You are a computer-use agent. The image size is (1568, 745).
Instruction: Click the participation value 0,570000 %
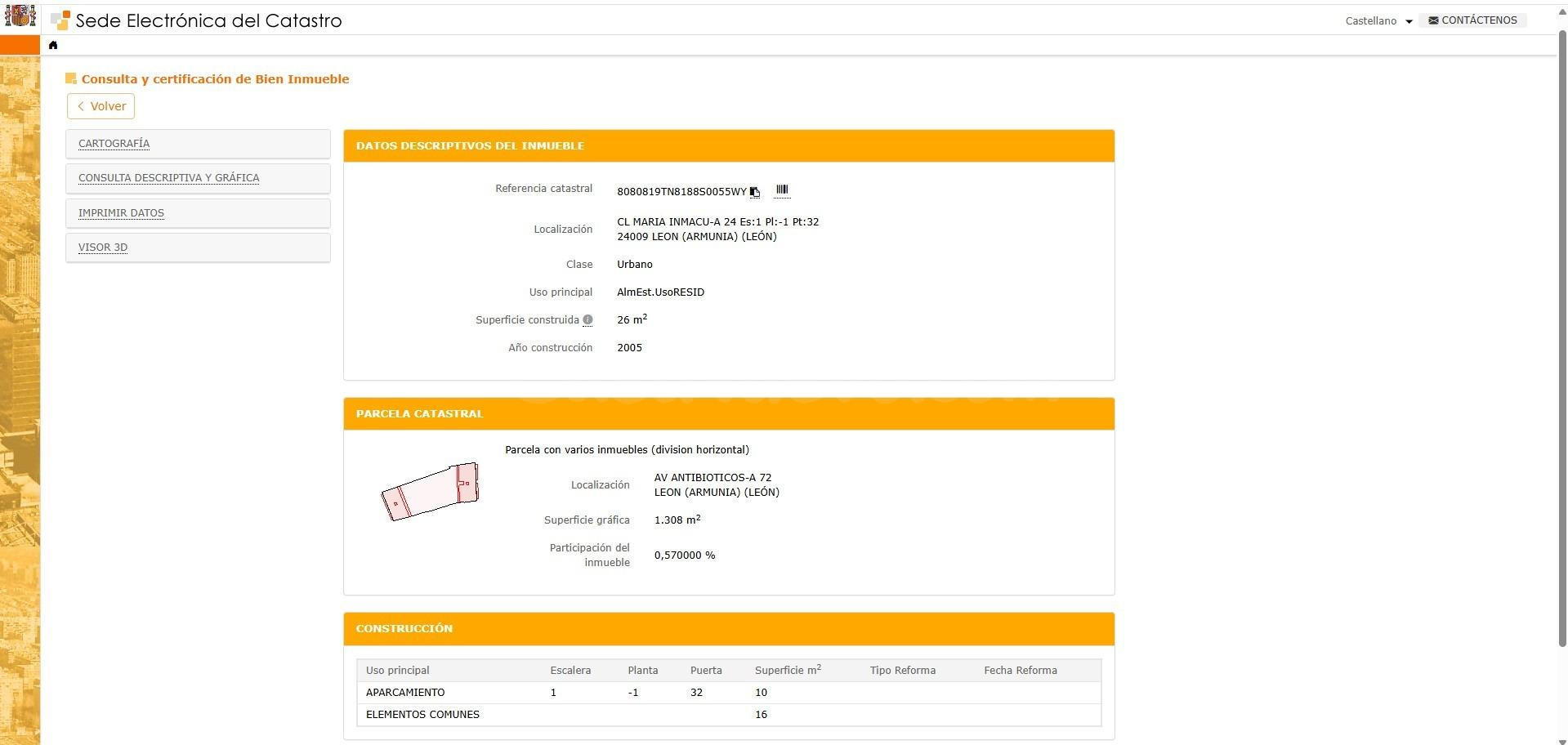coord(685,555)
